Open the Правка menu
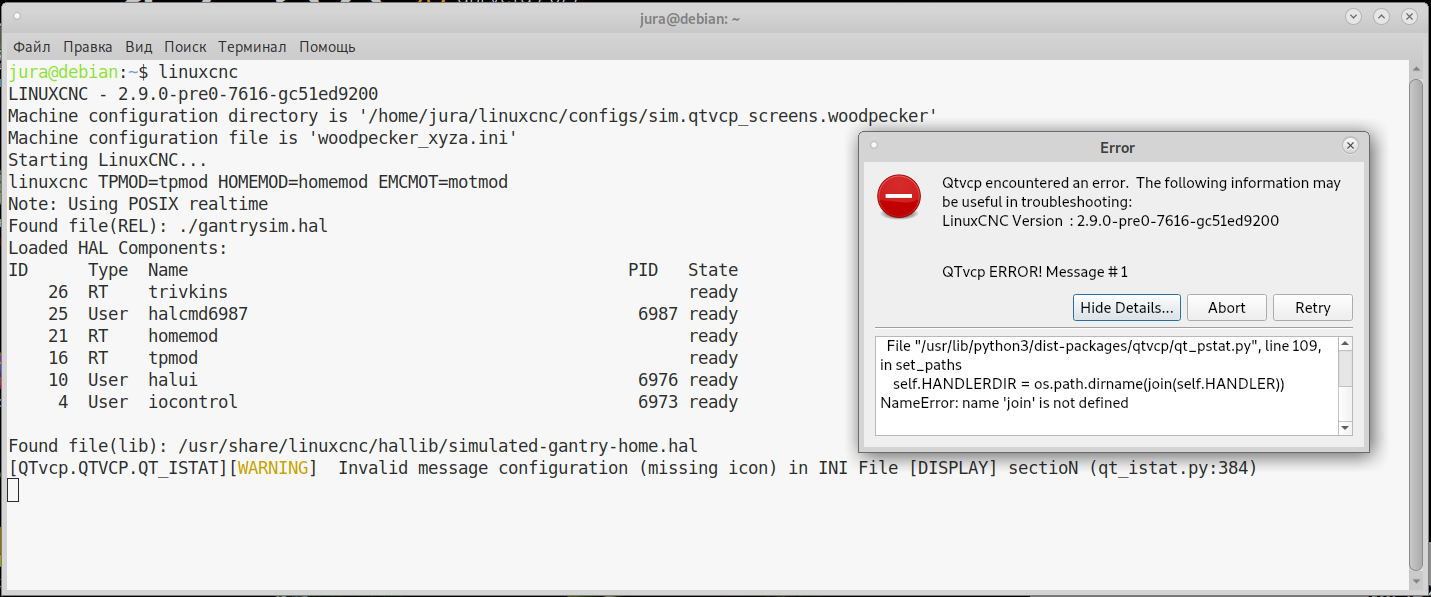This screenshot has height=597, width=1431. coord(88,47)
